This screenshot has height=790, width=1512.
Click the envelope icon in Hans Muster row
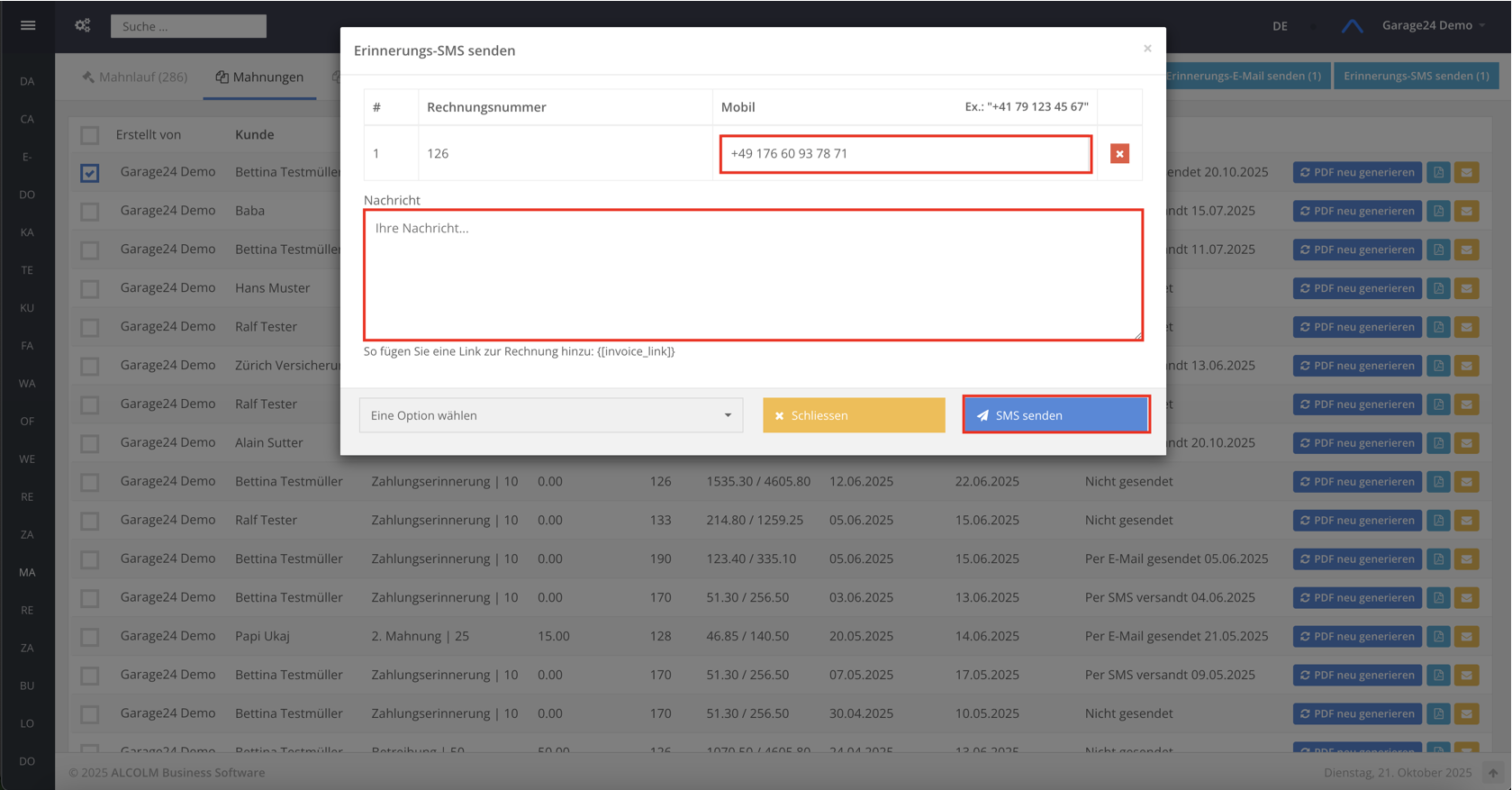[x=1466, y=288]
